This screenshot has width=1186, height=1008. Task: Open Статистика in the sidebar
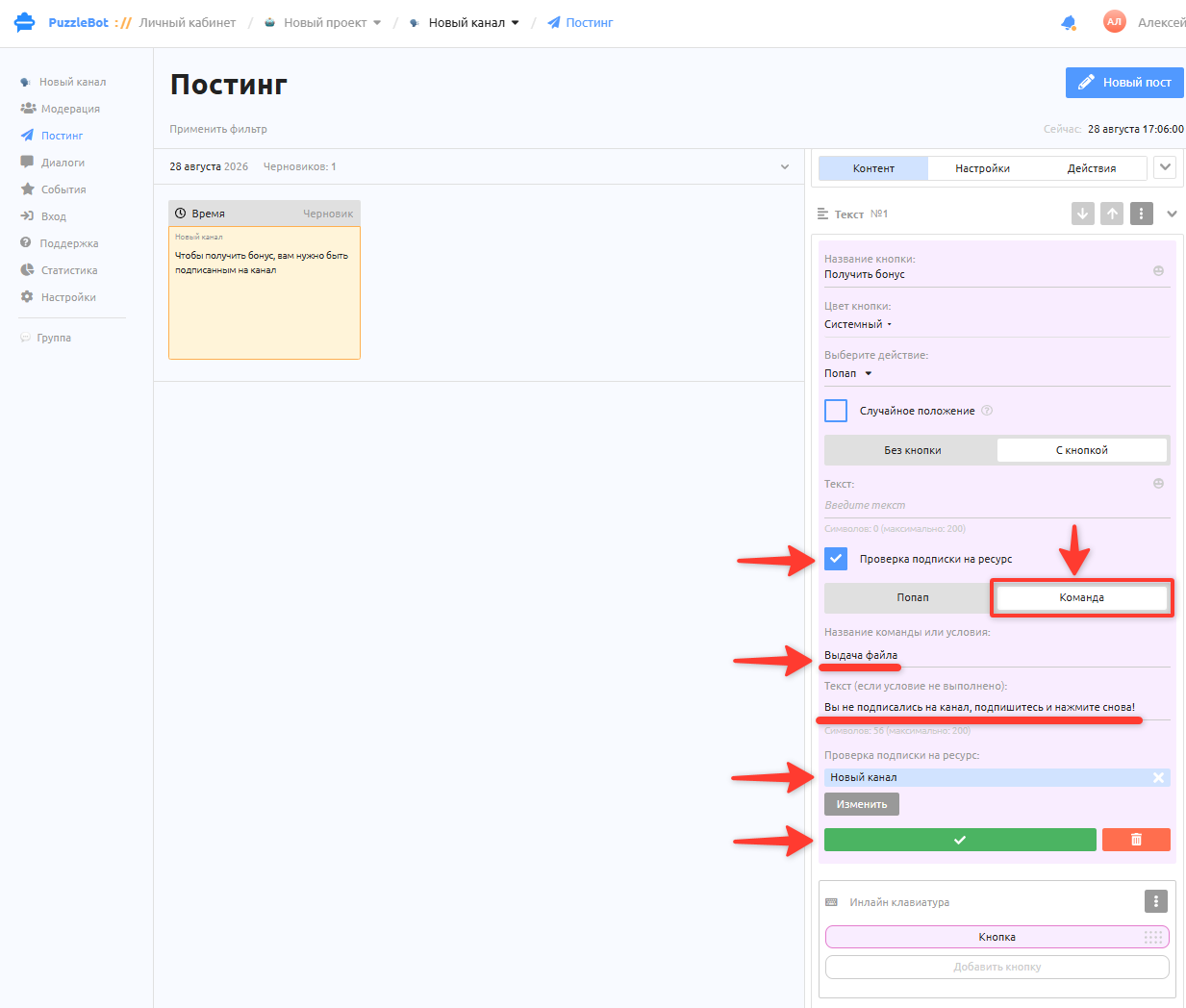(69, 270)
